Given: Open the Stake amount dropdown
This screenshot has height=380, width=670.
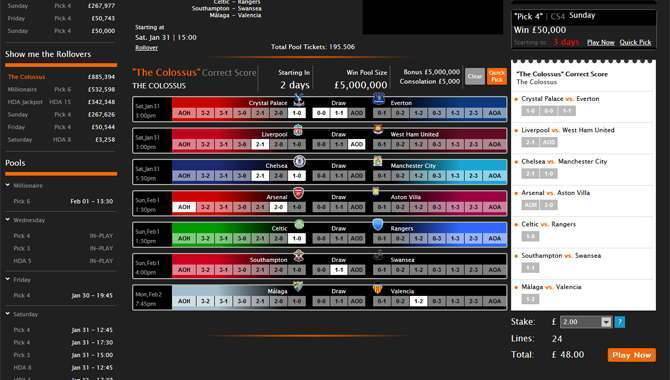Looking at the screenshot, I should 606,322.
